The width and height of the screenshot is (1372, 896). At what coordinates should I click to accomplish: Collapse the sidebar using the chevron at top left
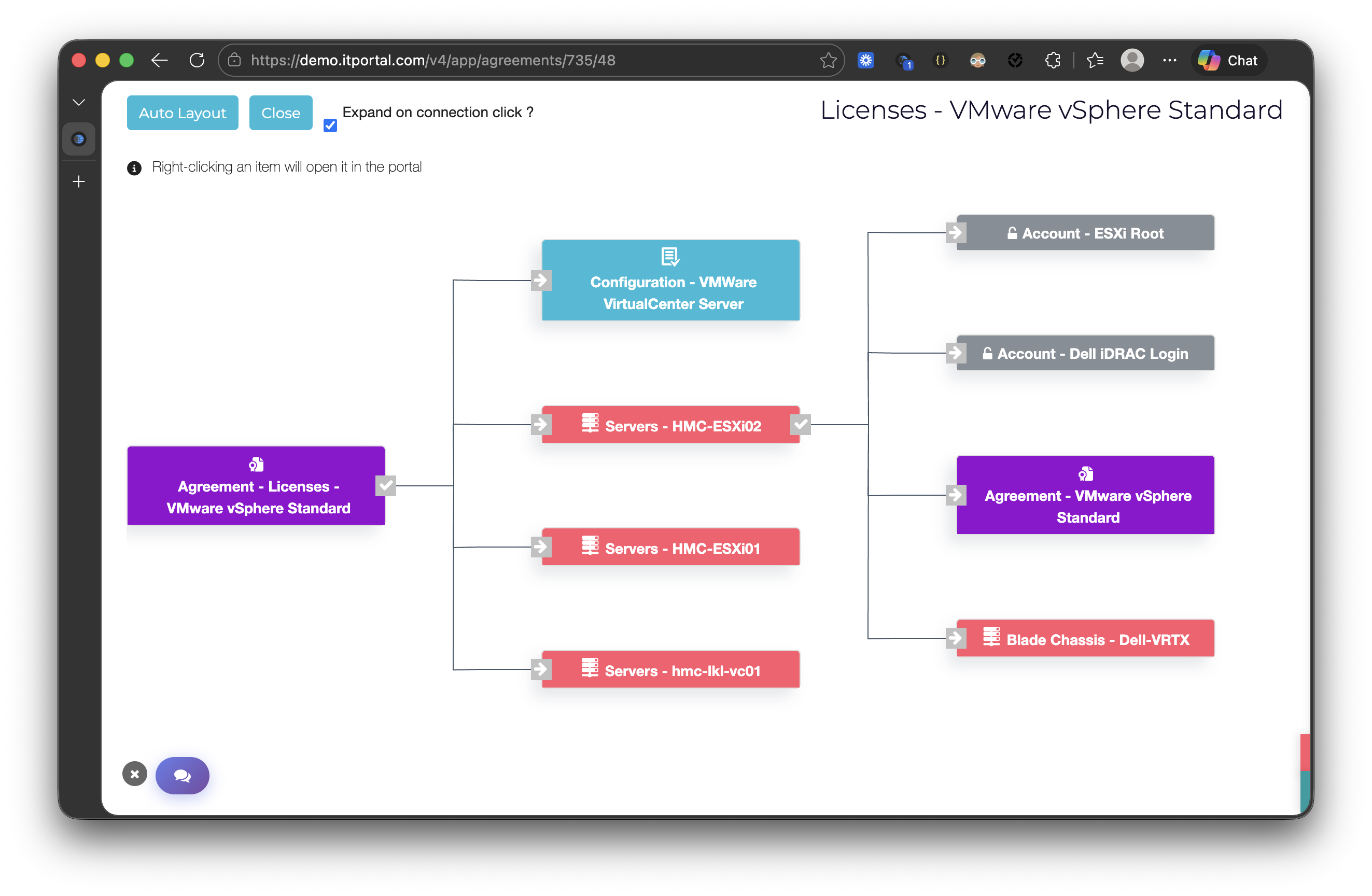tap(78, 102)
